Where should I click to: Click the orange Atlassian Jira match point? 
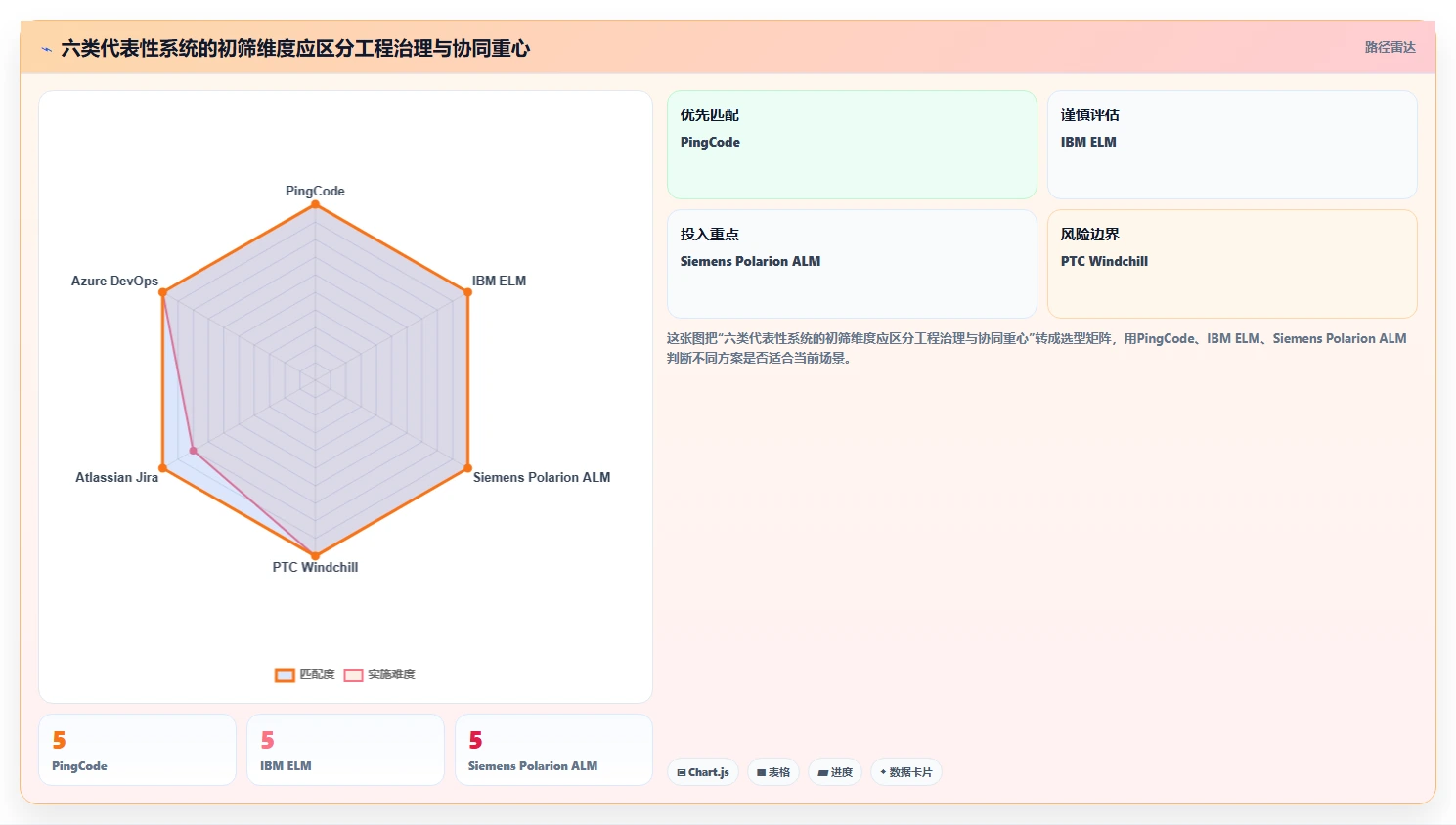click(x=162, y=468)
